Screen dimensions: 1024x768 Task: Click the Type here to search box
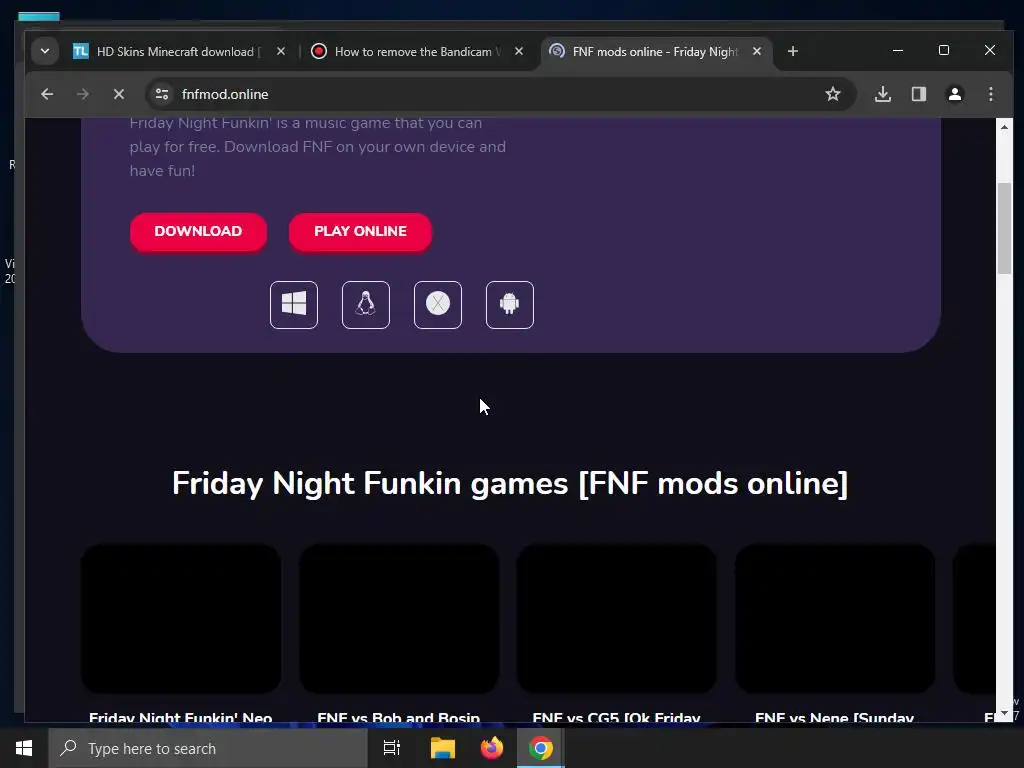coord(208,748)
